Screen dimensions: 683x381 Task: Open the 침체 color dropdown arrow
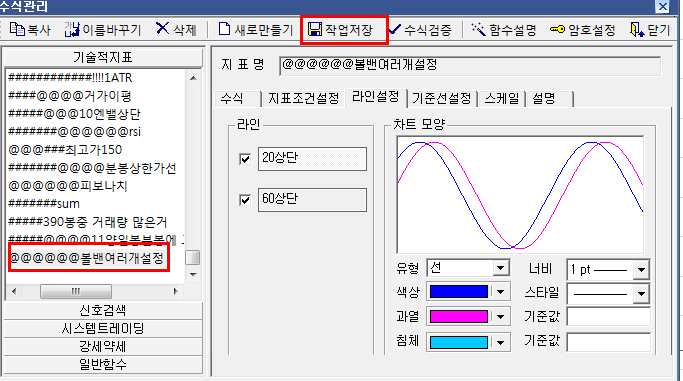tap(500, 343)
